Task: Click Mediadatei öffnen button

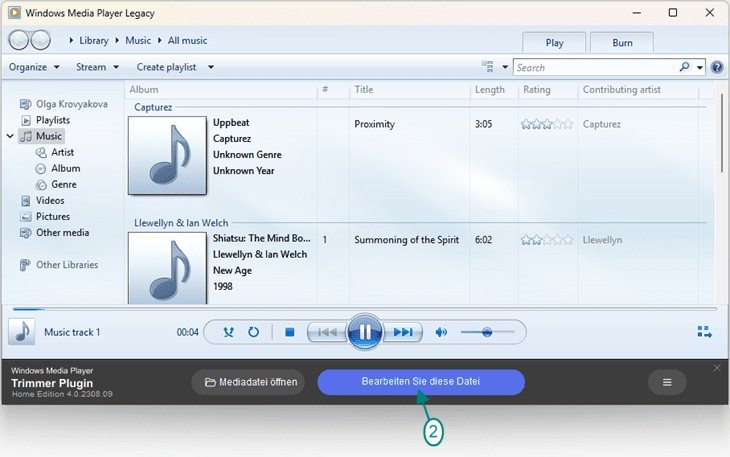Action: click(x=248, y=382)
